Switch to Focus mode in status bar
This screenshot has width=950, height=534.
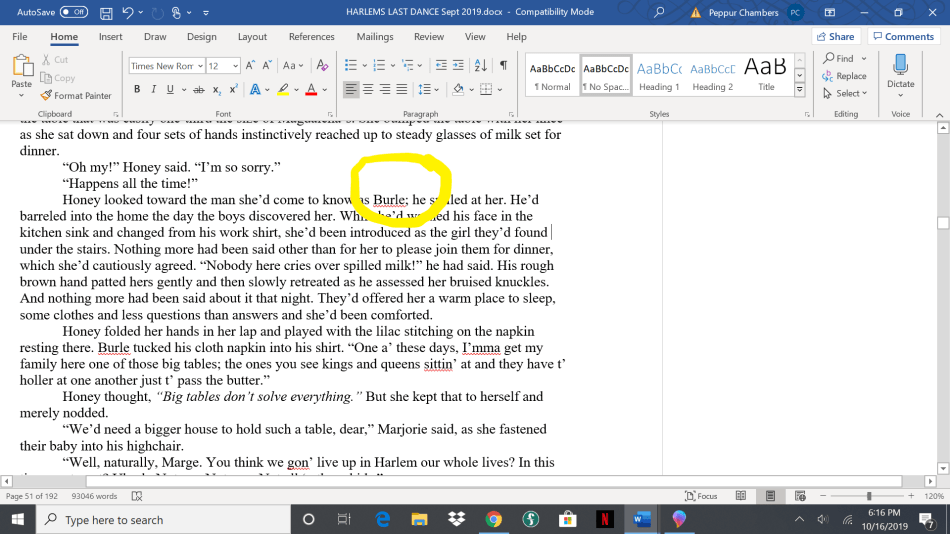[x=701, y=496]
